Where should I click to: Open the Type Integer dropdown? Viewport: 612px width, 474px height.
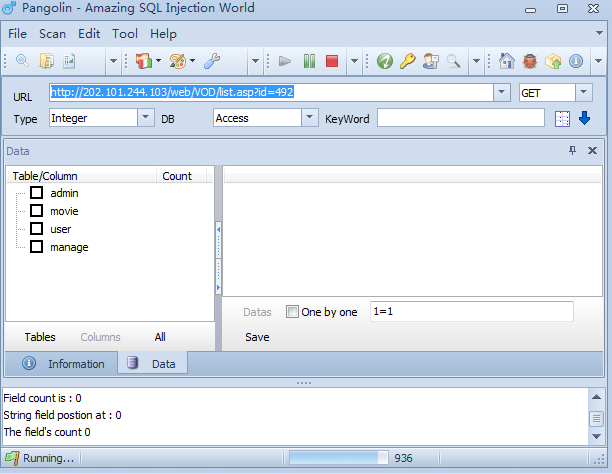pos(146,118)
